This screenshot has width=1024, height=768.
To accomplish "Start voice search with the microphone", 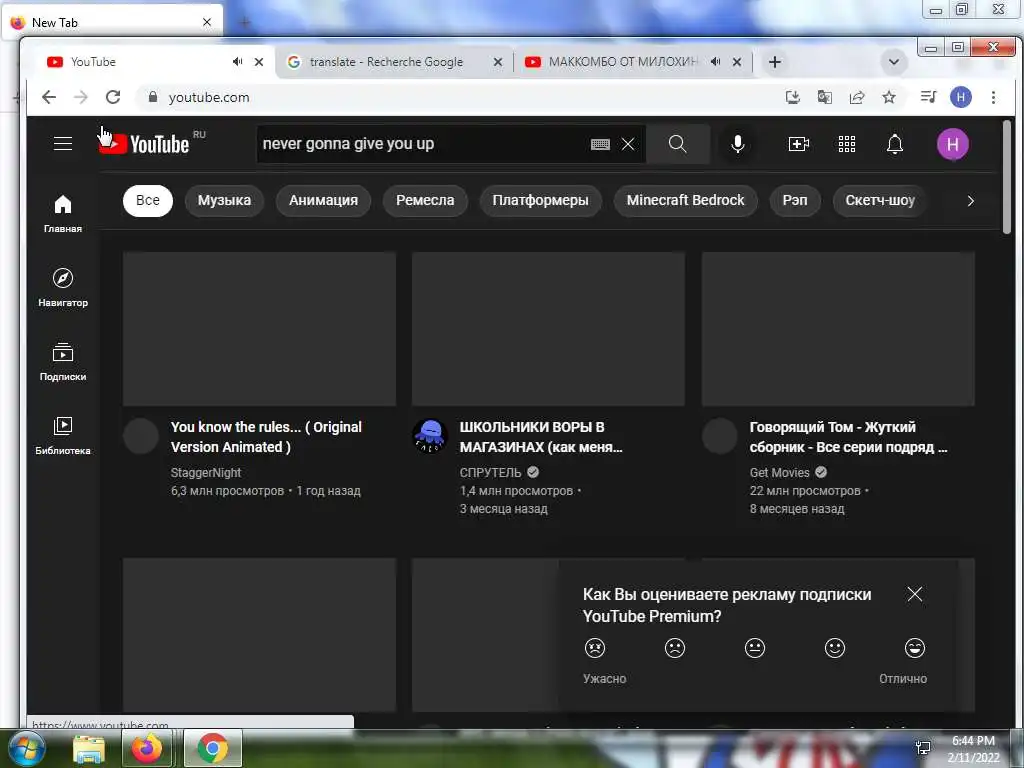I will pyautogui.click(x=737, y=144).
